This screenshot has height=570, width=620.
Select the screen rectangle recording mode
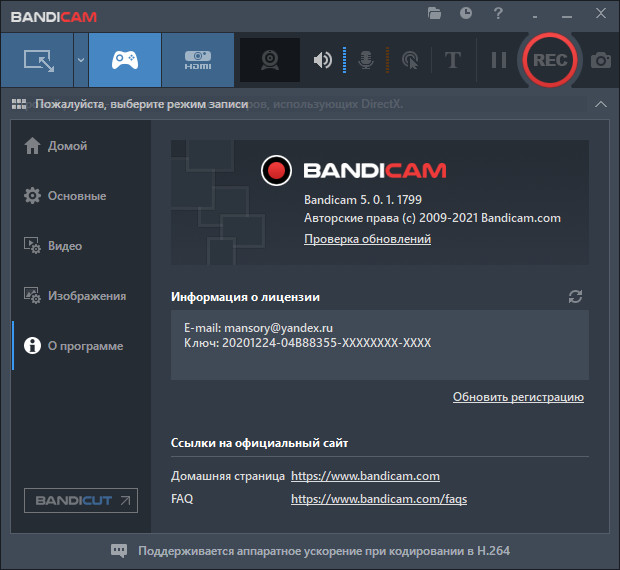pos(37,60)
